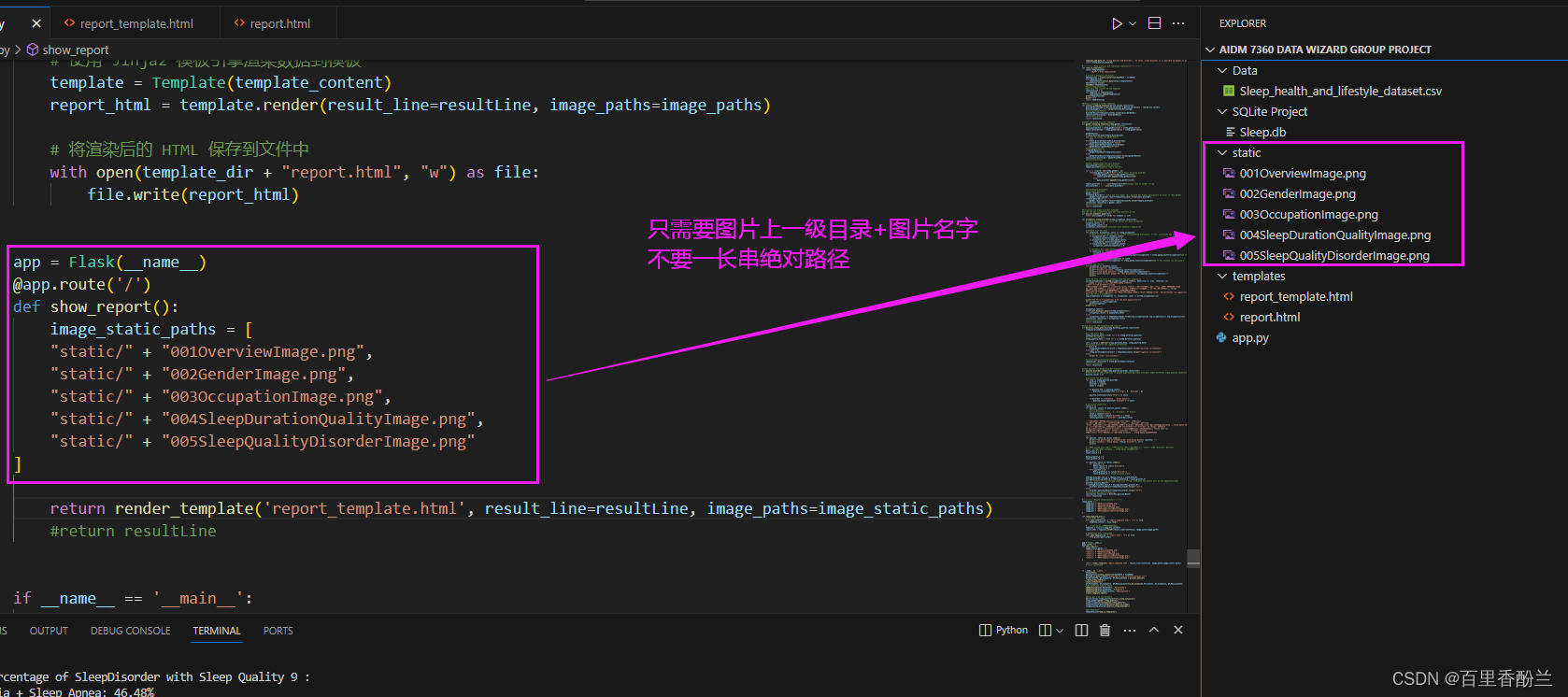Run the Python file with play icon
The image size is (1568, 697).
click(x=1117, y=23)
